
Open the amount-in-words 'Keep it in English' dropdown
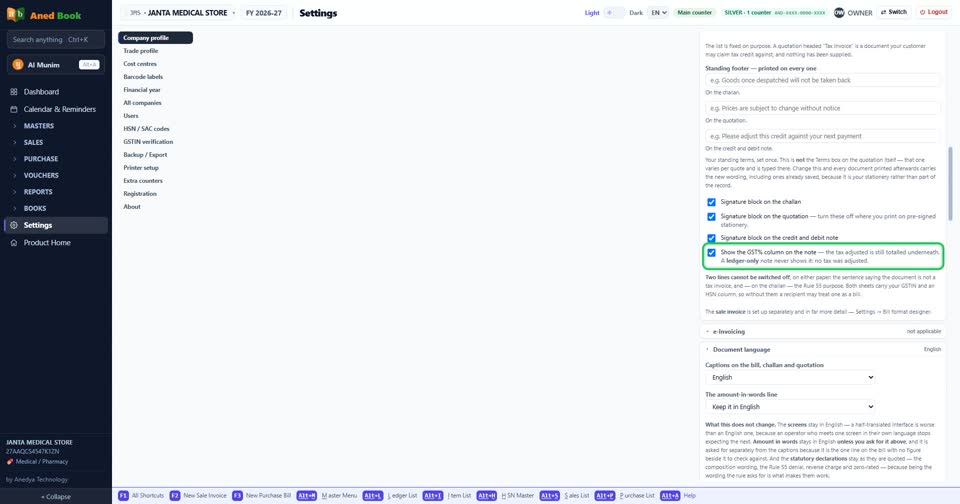(x=790, y=407)
